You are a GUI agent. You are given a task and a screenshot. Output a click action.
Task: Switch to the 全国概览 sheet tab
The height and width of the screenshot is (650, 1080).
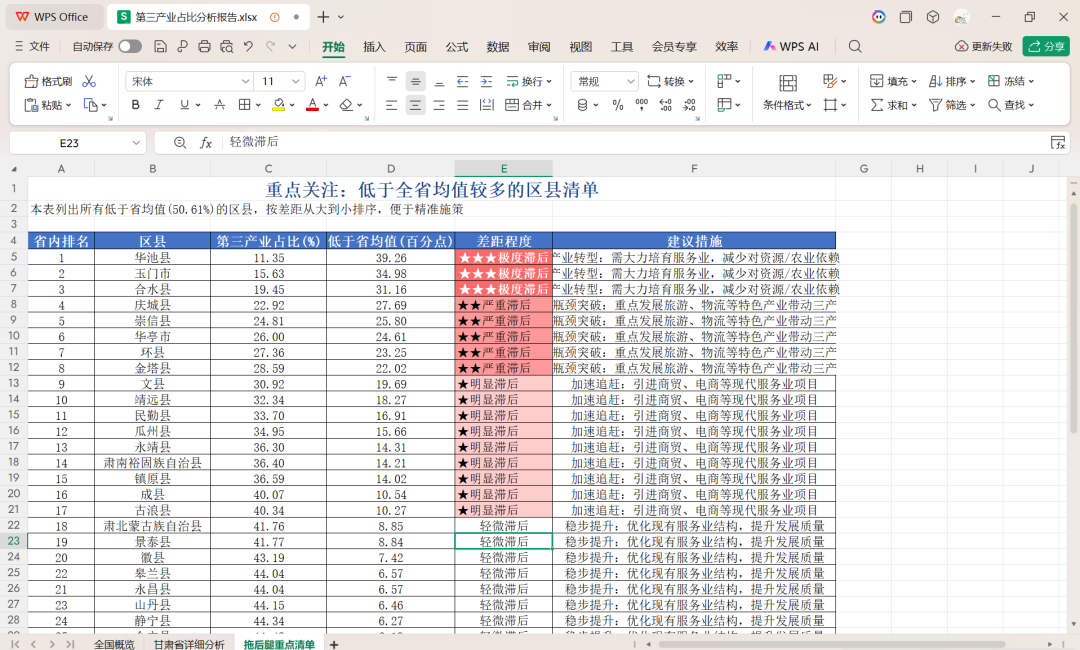click(114, 644)
